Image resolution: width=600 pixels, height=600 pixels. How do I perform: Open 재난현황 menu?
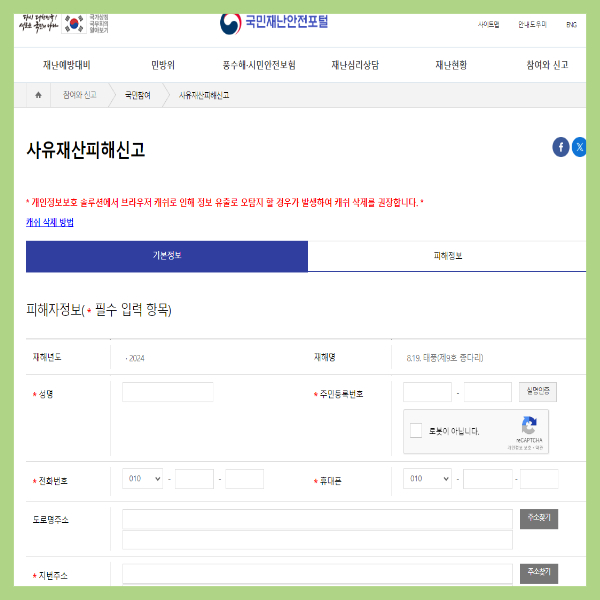point(451,65)
